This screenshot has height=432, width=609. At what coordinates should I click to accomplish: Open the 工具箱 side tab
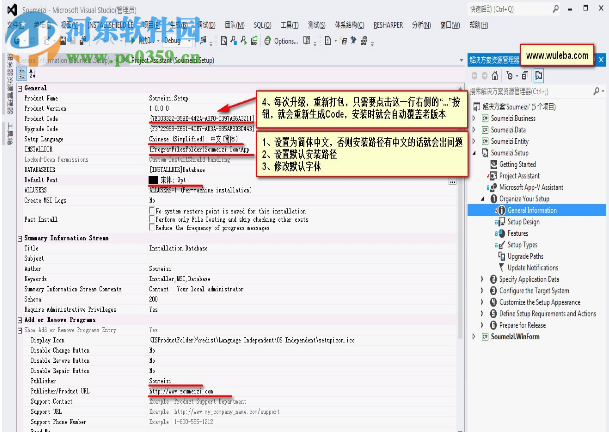(9, 134)
